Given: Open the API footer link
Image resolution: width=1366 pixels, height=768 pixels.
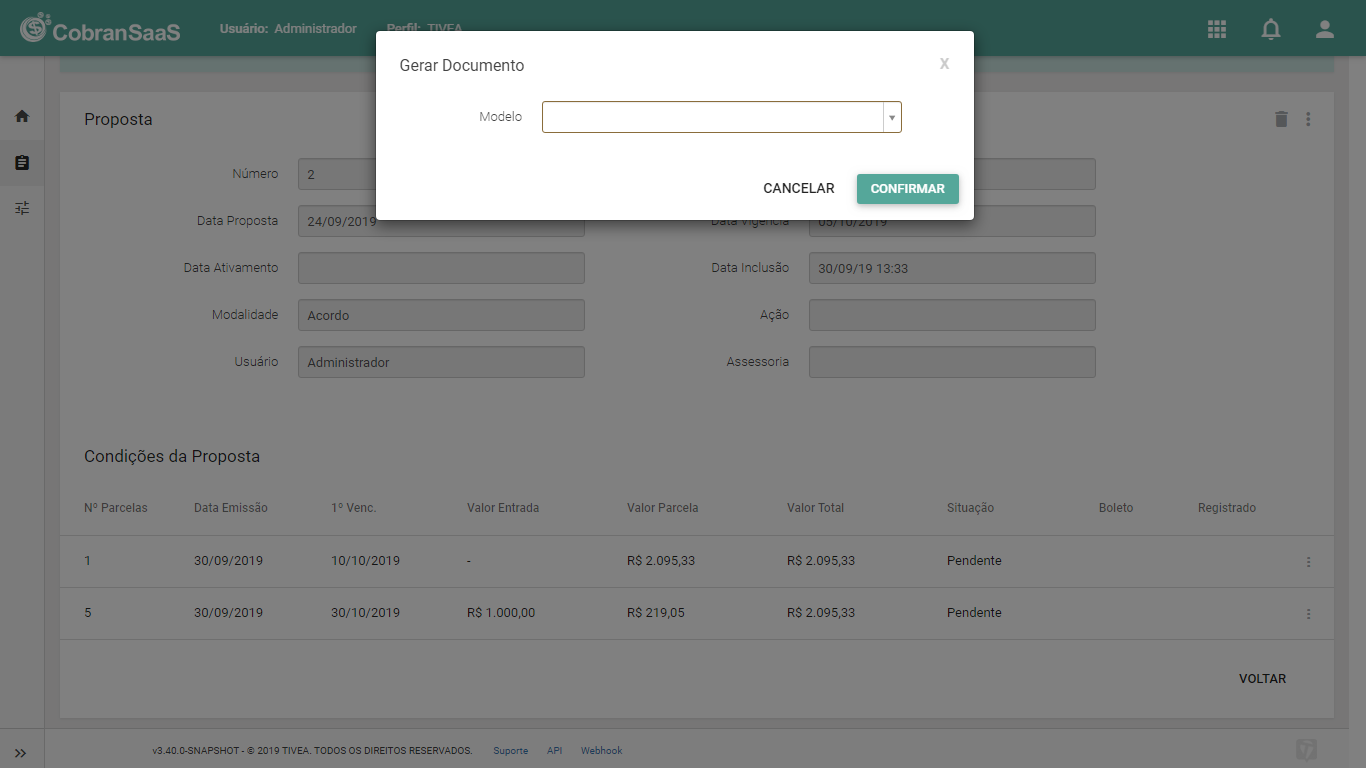Looking at the screenshot, I should [x=555, y=751].
